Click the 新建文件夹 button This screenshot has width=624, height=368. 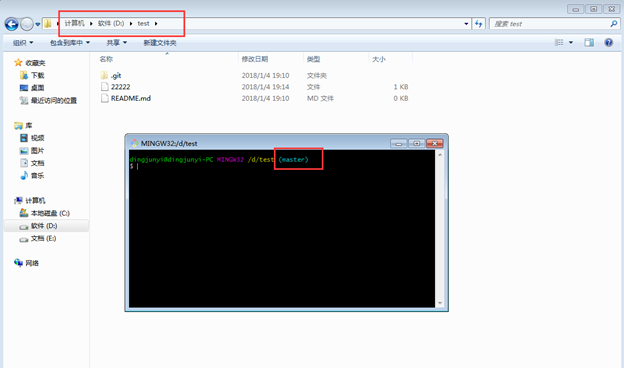[x=160, y=43]
